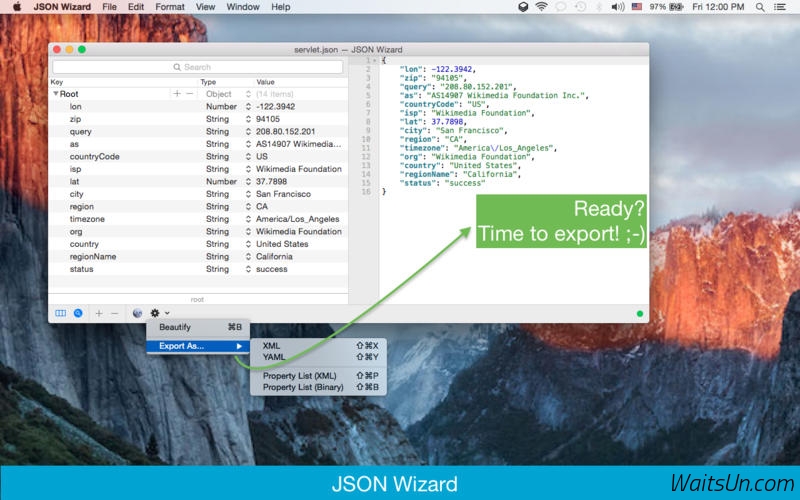The width and height of the screenshot is (800, 500).
Task: Remove item with bottom toolbar minus button
Action: click(115, 313)
